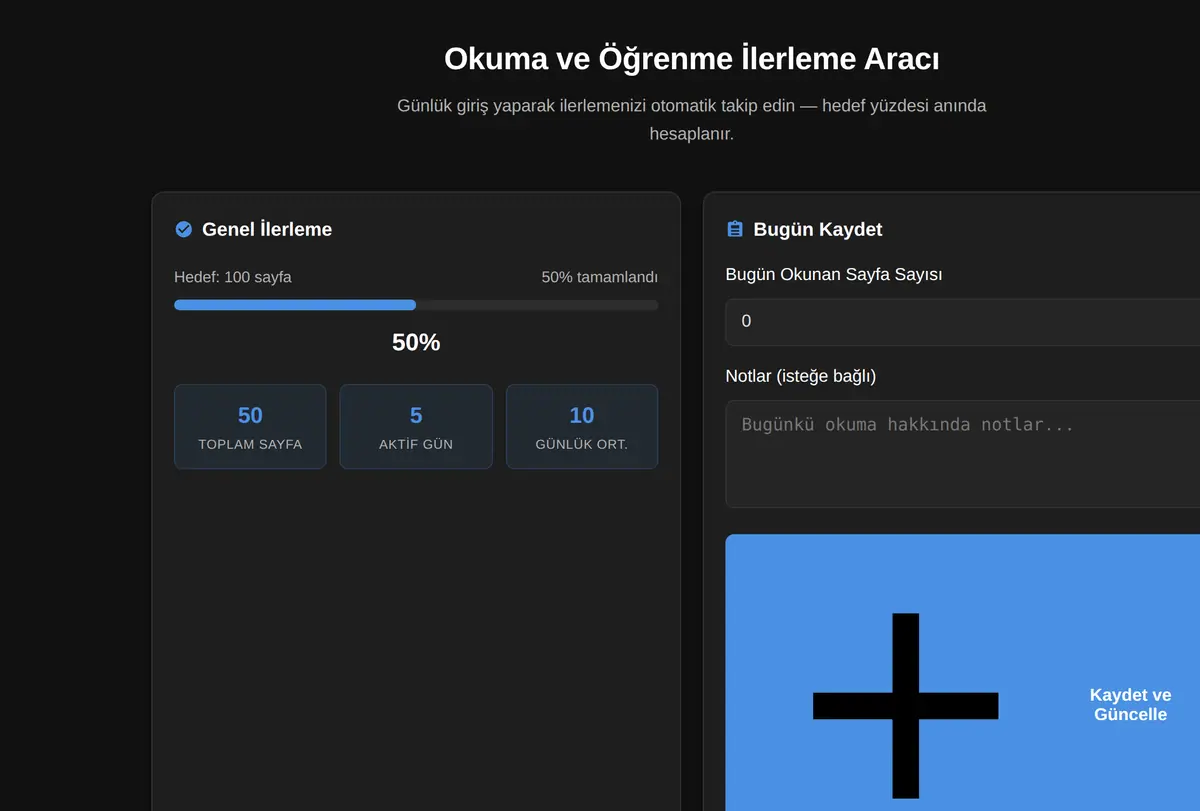Viewport: 1200px width, 811px height.
Task: Click the large plus icon on the save button
Action: click(905, 705)
